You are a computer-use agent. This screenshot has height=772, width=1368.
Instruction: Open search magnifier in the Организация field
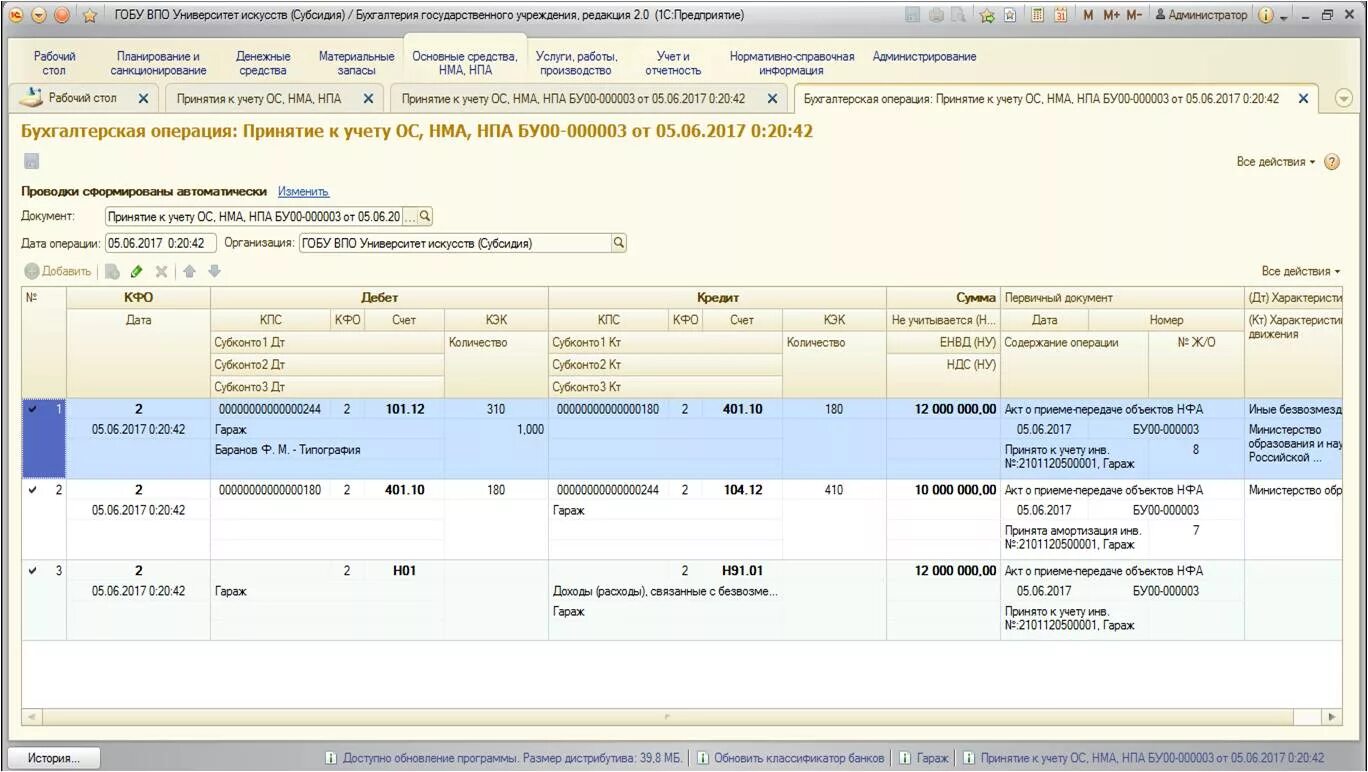coord(618,243)
